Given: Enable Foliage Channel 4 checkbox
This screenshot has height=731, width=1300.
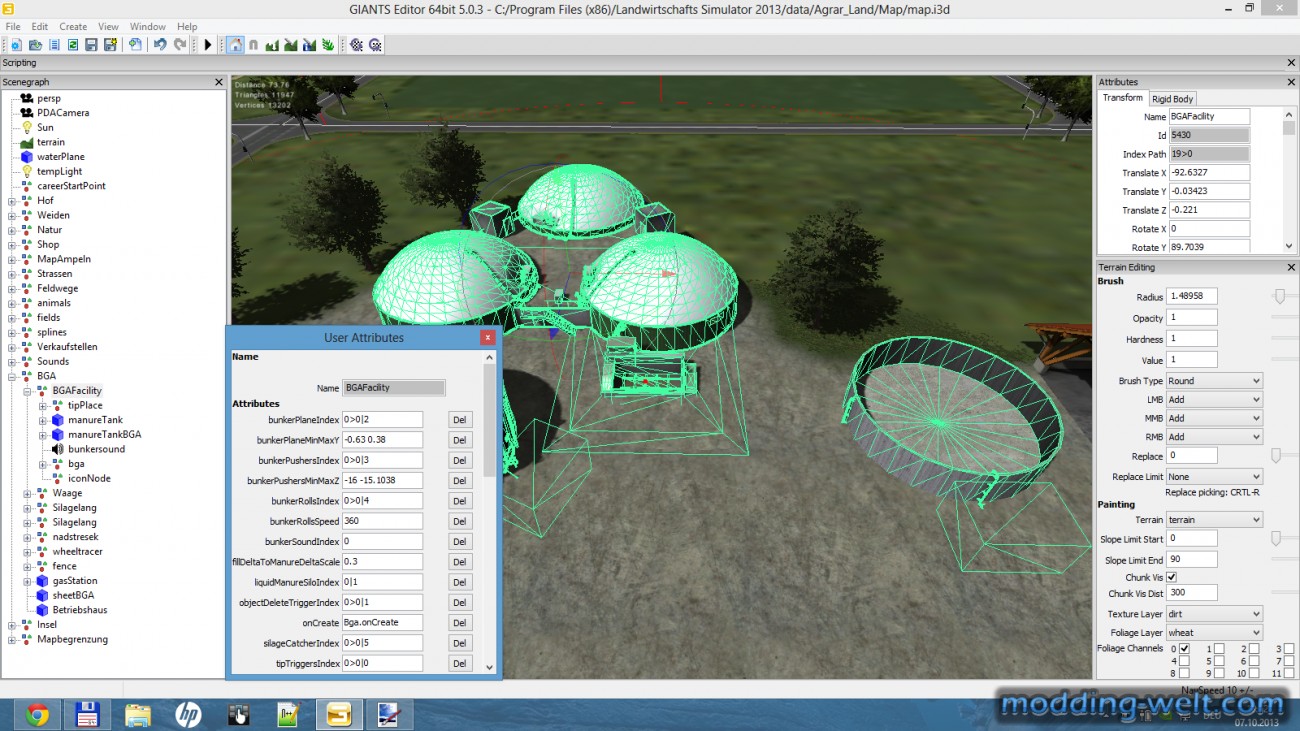Looking at the screenshot, I should click(x=1184, y=661).
